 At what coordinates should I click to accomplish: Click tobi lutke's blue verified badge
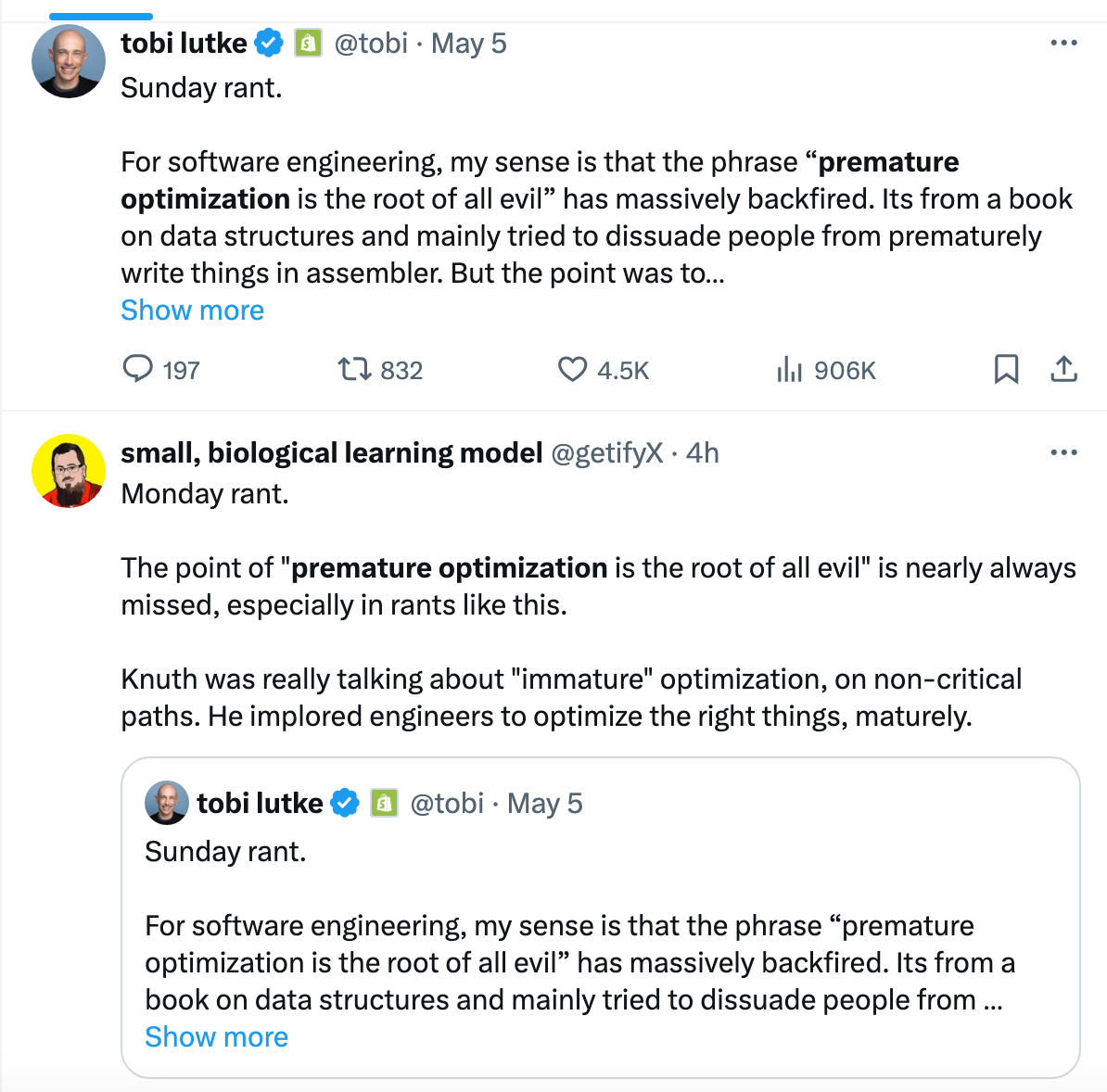click(x=269, y=43)
